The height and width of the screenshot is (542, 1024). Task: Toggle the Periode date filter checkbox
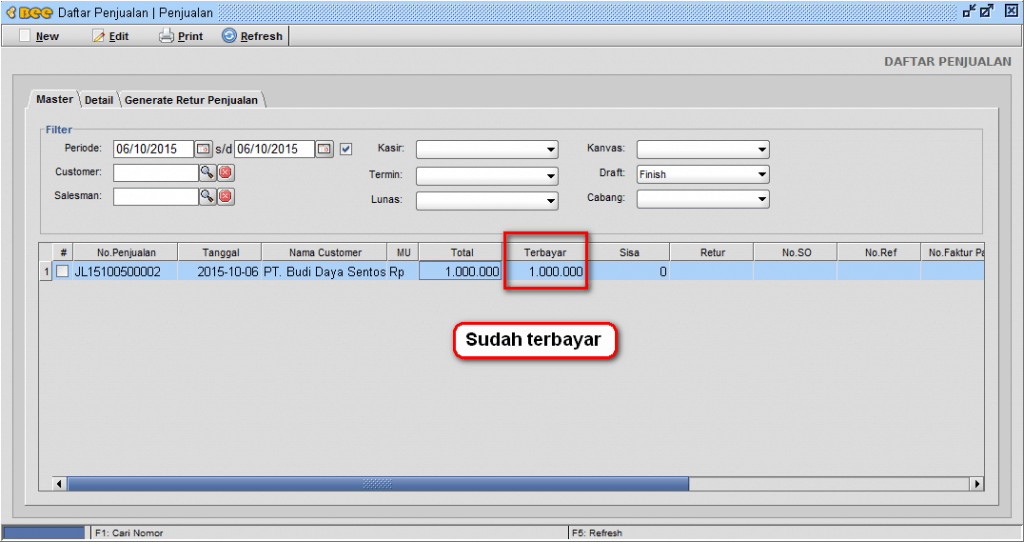[x=346, y=149]
